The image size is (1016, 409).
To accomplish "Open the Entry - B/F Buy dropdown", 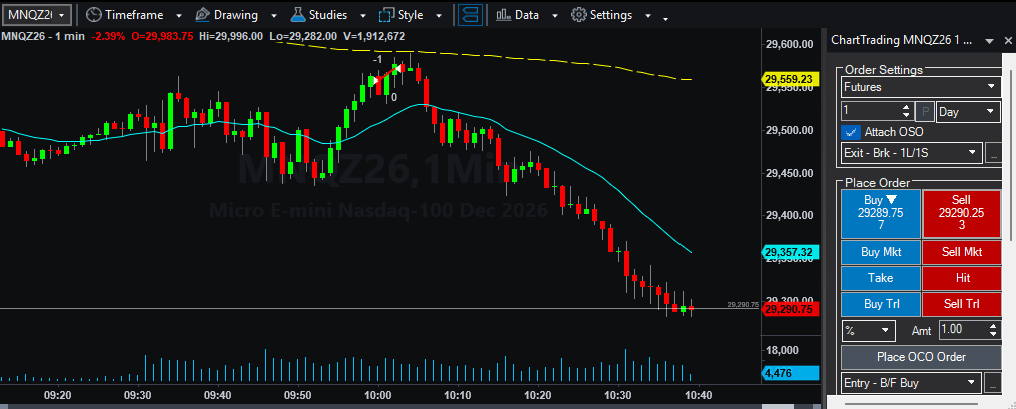I will [x=912, y=383].
